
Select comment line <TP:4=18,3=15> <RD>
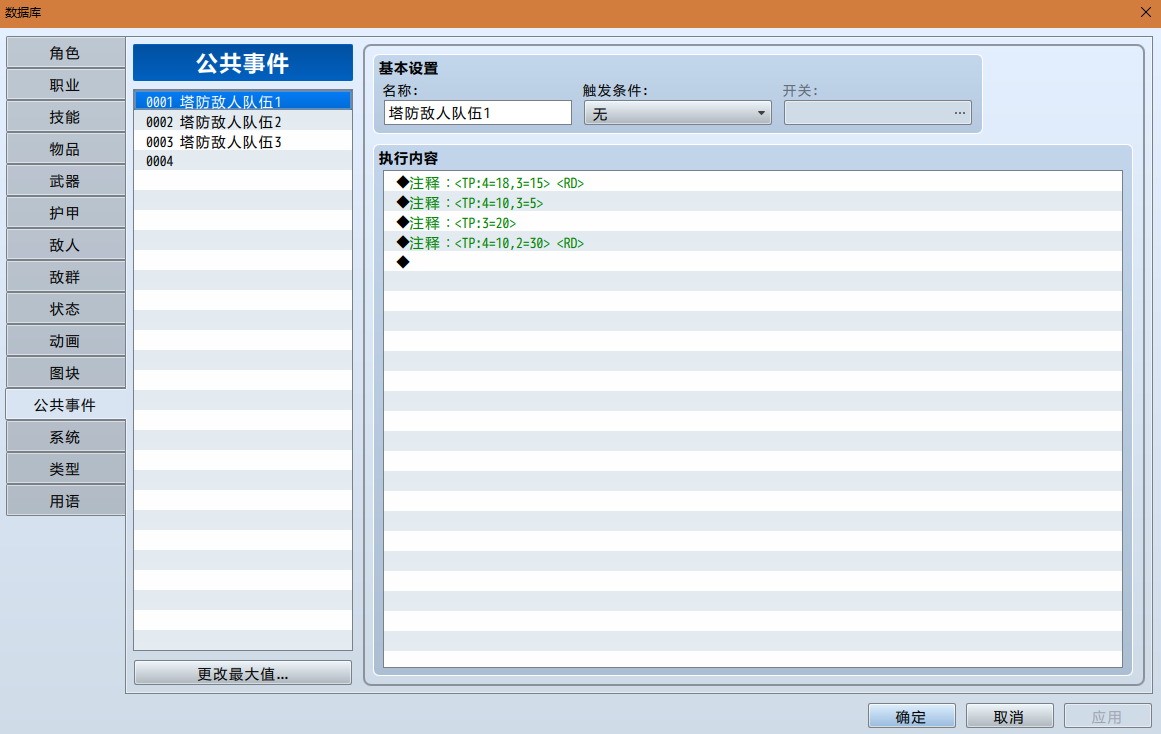[752, 182]
